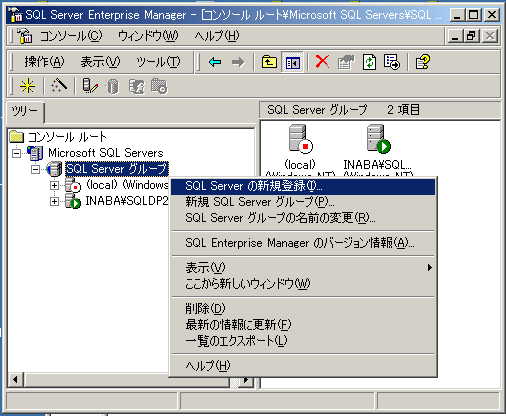Choose ヘルプ(H) in context menu
The width and height of the screenshot is (506, 416).
pyautogui.click(x=303, y=366)
